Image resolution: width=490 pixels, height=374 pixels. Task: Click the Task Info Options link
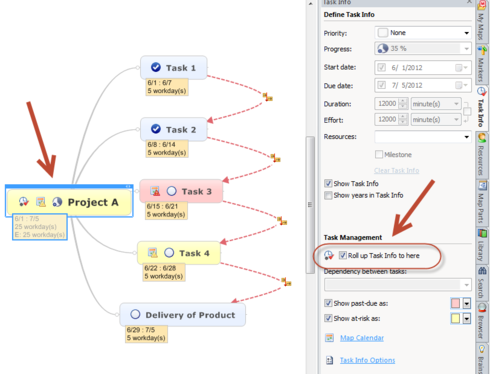click(367, 360)
